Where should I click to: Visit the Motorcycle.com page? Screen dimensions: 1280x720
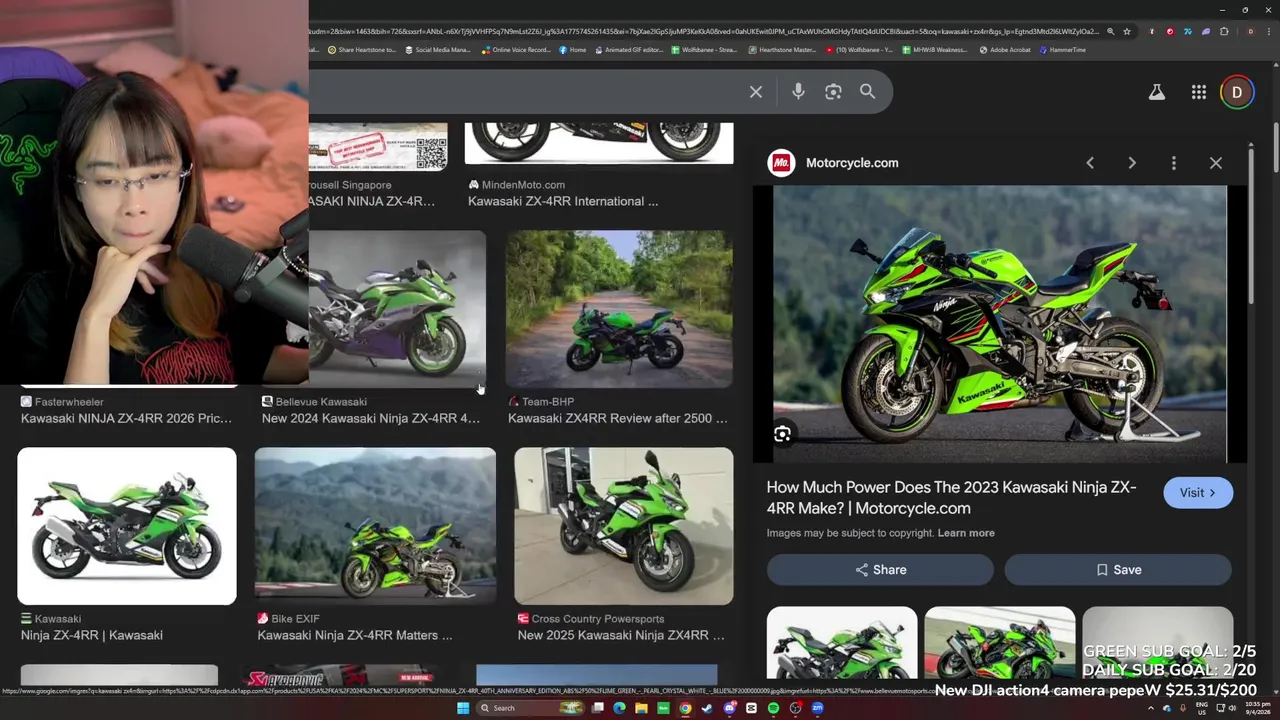coord(1198,493)
